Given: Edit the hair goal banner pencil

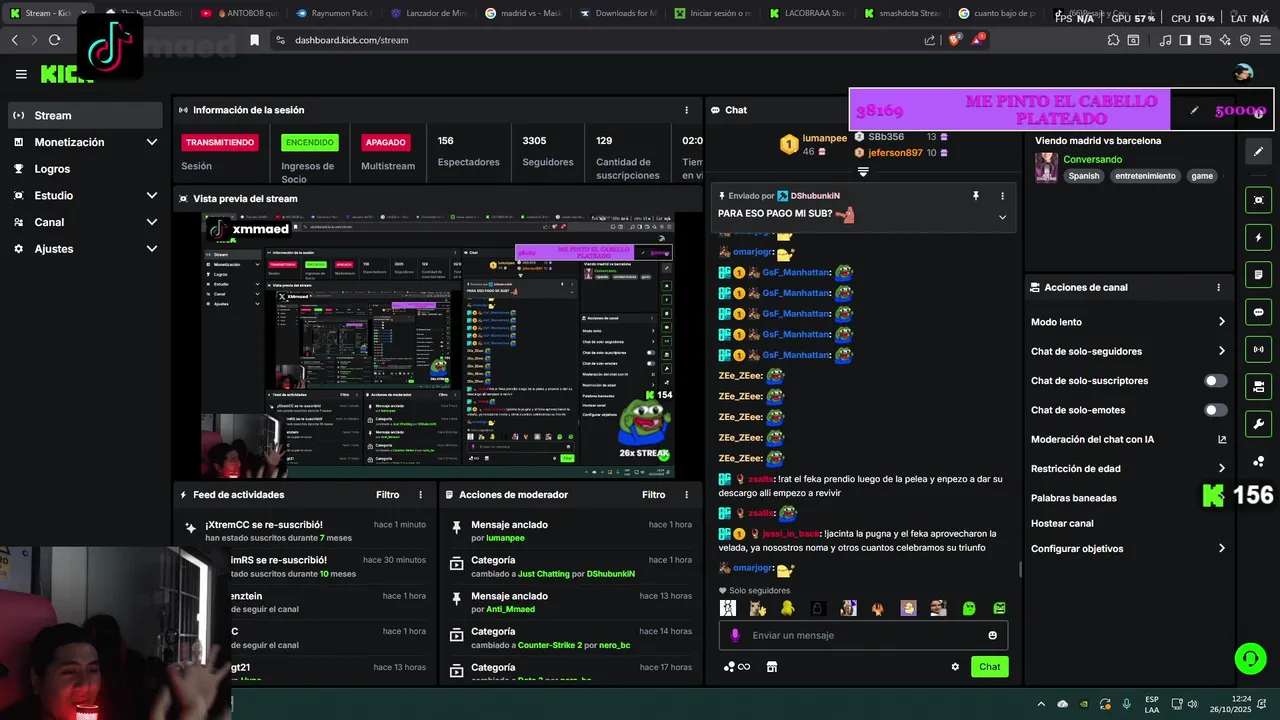Looking at the screenshot, I should point(1194,111).
